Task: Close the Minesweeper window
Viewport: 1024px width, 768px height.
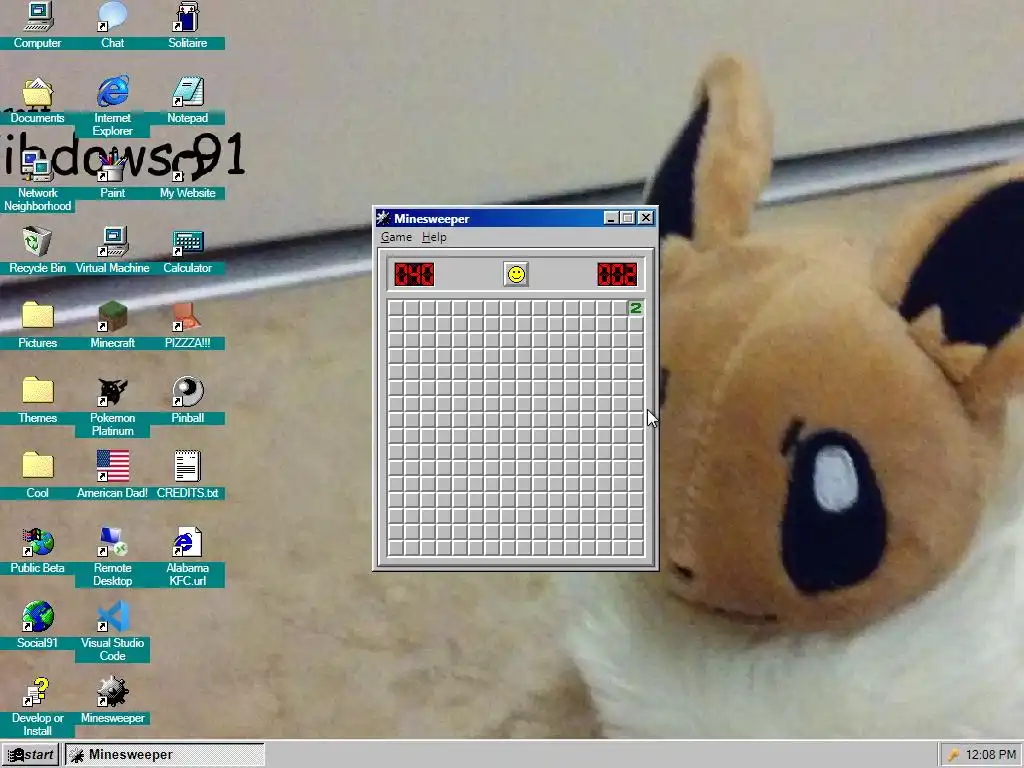Action: coord(646,218)
